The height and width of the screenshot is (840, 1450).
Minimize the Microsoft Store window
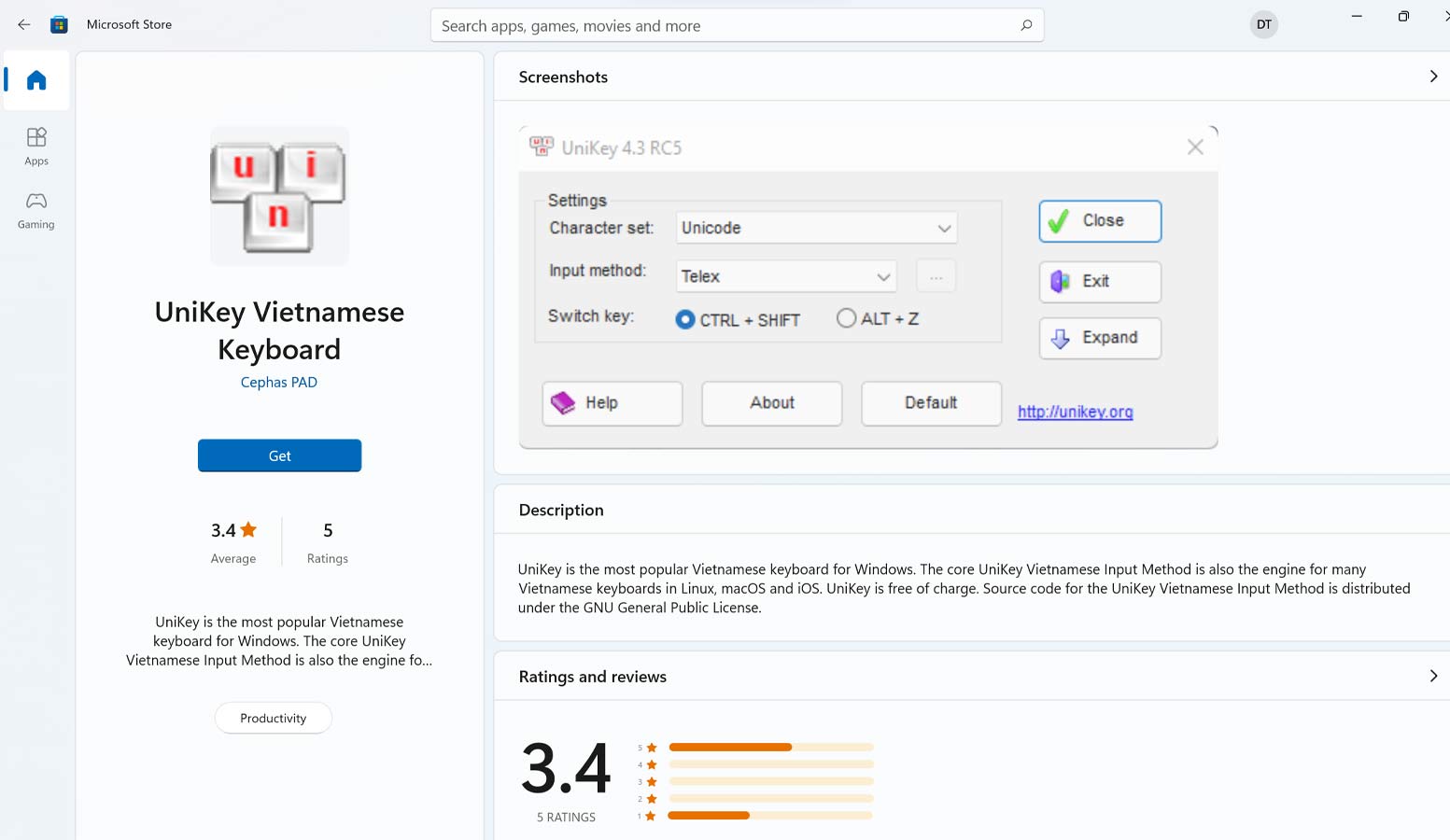(x=1357, y=16)
